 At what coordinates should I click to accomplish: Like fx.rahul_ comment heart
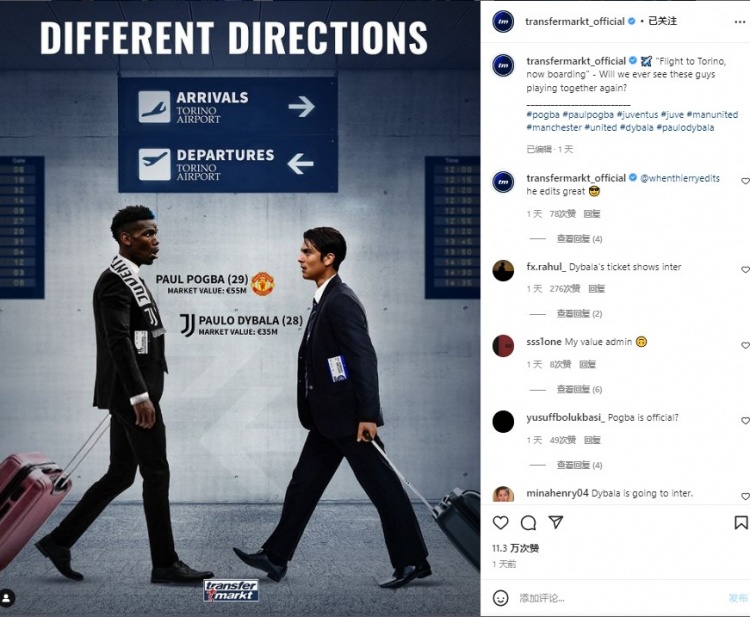point(745,270)
